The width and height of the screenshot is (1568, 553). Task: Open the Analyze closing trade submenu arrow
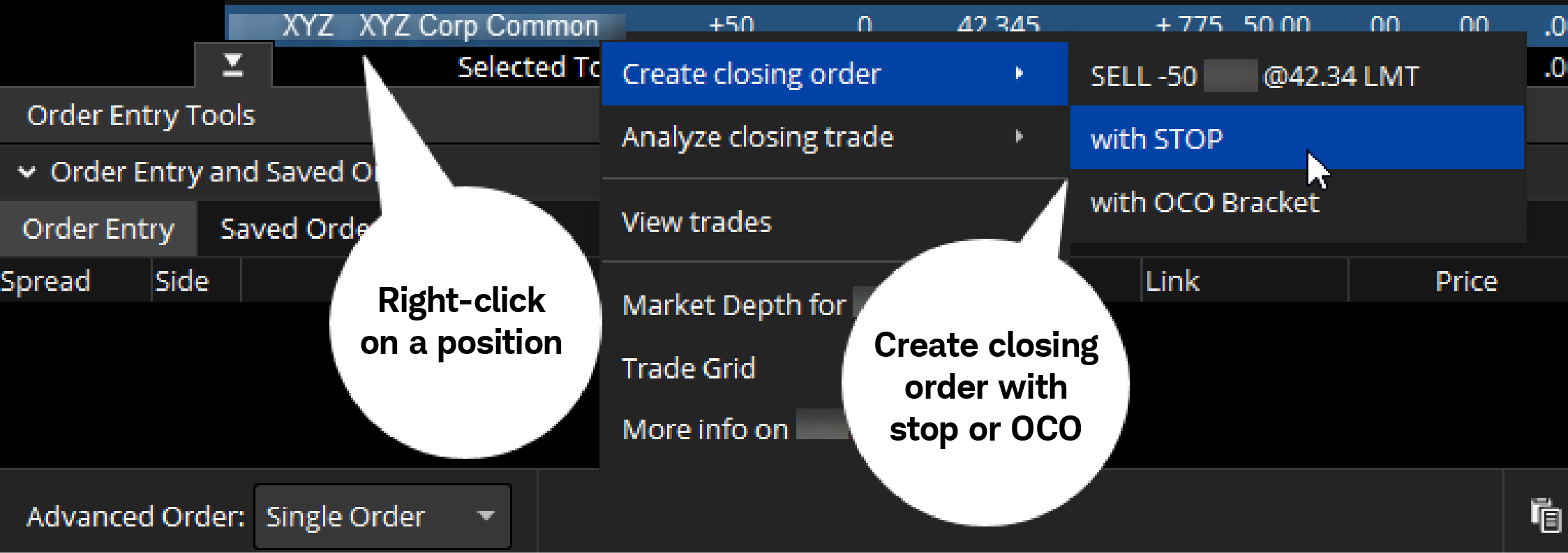click(x=1020, y=137)
